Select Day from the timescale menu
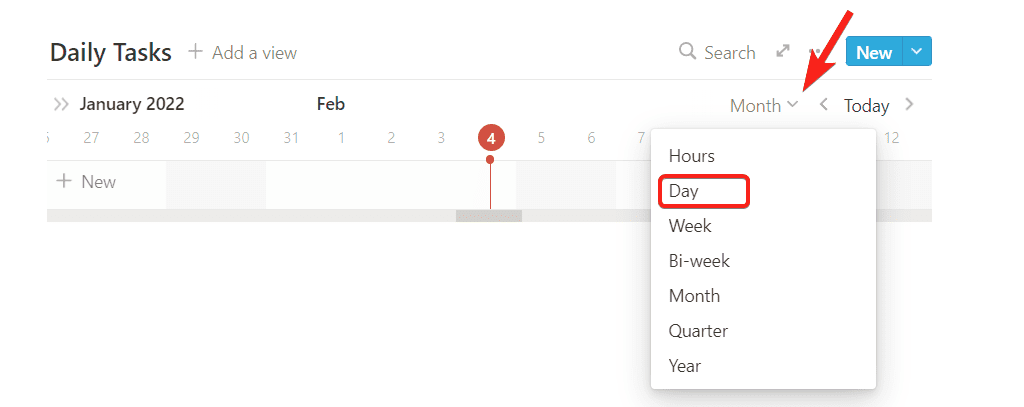 click(684, 191)
